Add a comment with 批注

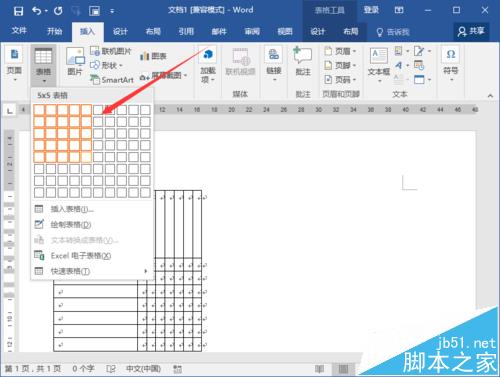303,61
